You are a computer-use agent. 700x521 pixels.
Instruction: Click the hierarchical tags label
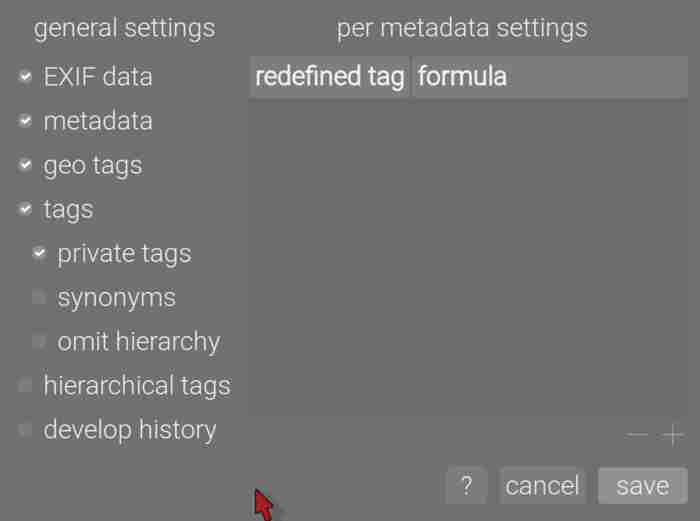[x=137, y=385]
